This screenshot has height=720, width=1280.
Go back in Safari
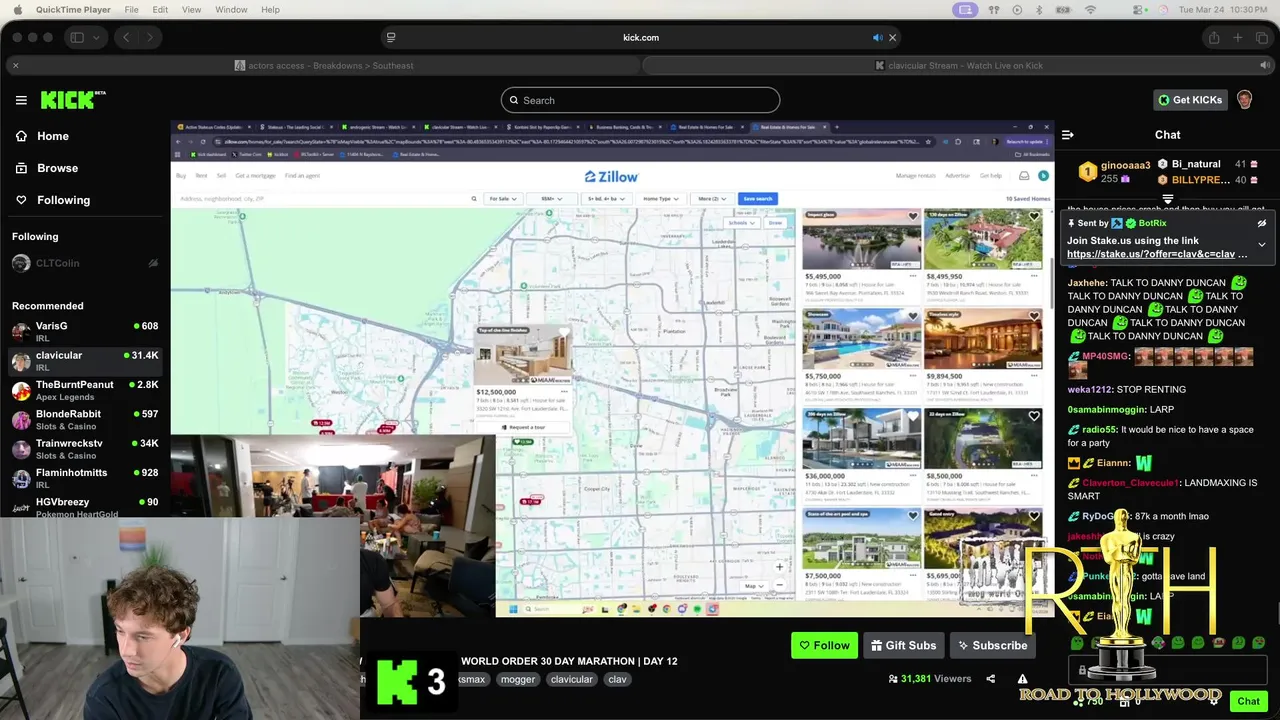[x=126, y=38]
